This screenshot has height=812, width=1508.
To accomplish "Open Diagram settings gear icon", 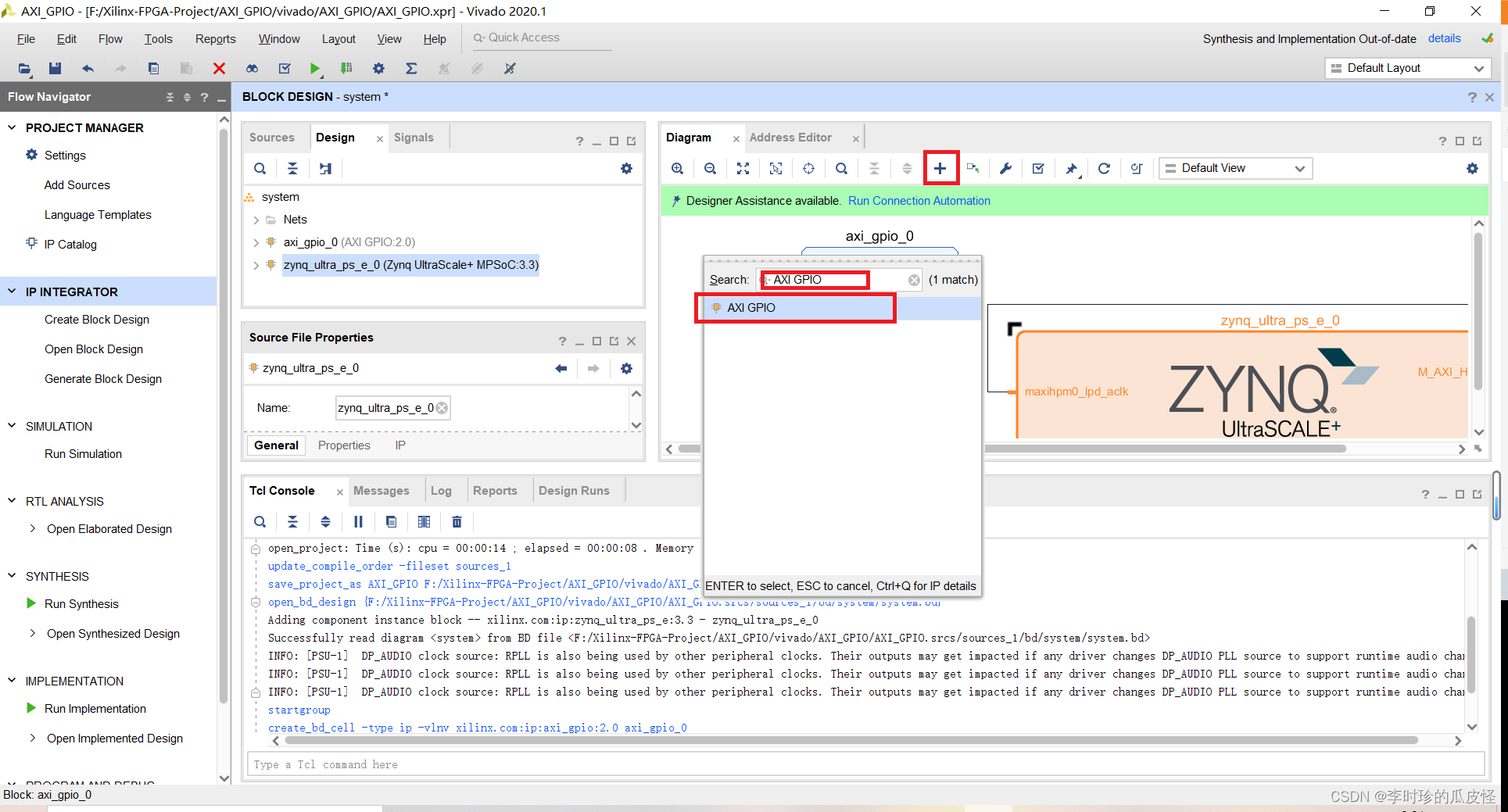I will [x=1472, y=168].
